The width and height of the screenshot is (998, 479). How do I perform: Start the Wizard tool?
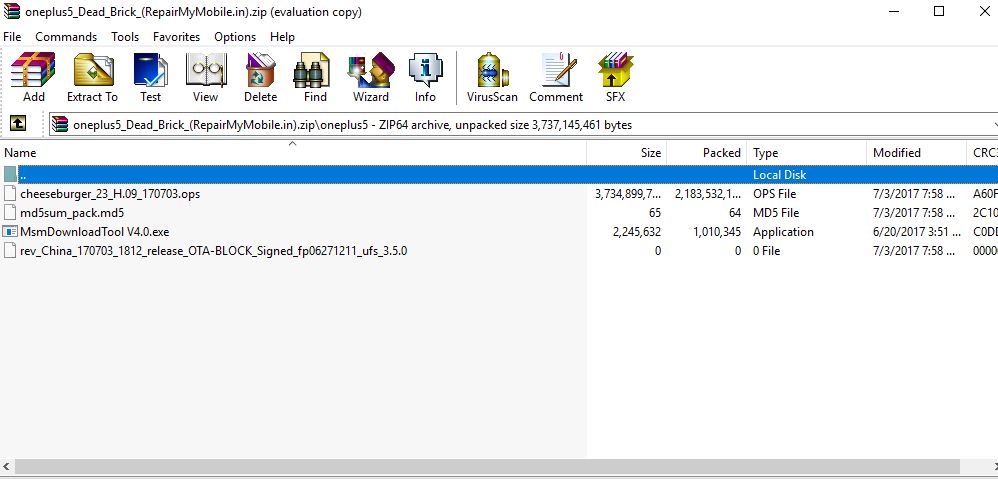pos(370,78)
